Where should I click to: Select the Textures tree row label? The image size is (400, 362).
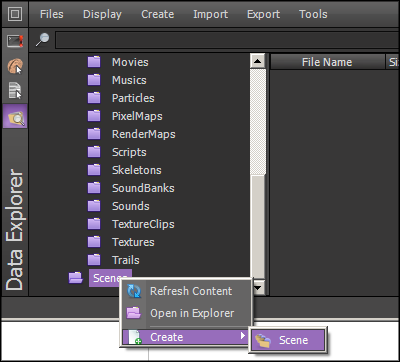point(133,242)
